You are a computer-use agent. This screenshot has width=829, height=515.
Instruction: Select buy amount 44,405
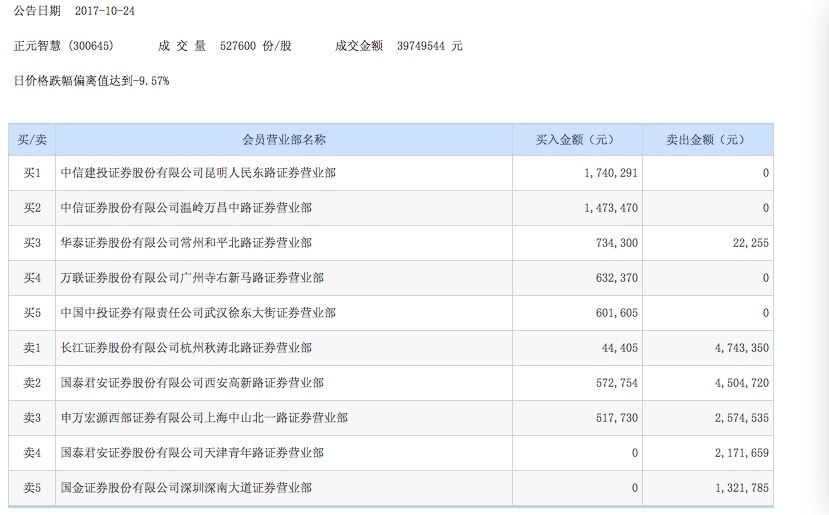pos(620,347)
